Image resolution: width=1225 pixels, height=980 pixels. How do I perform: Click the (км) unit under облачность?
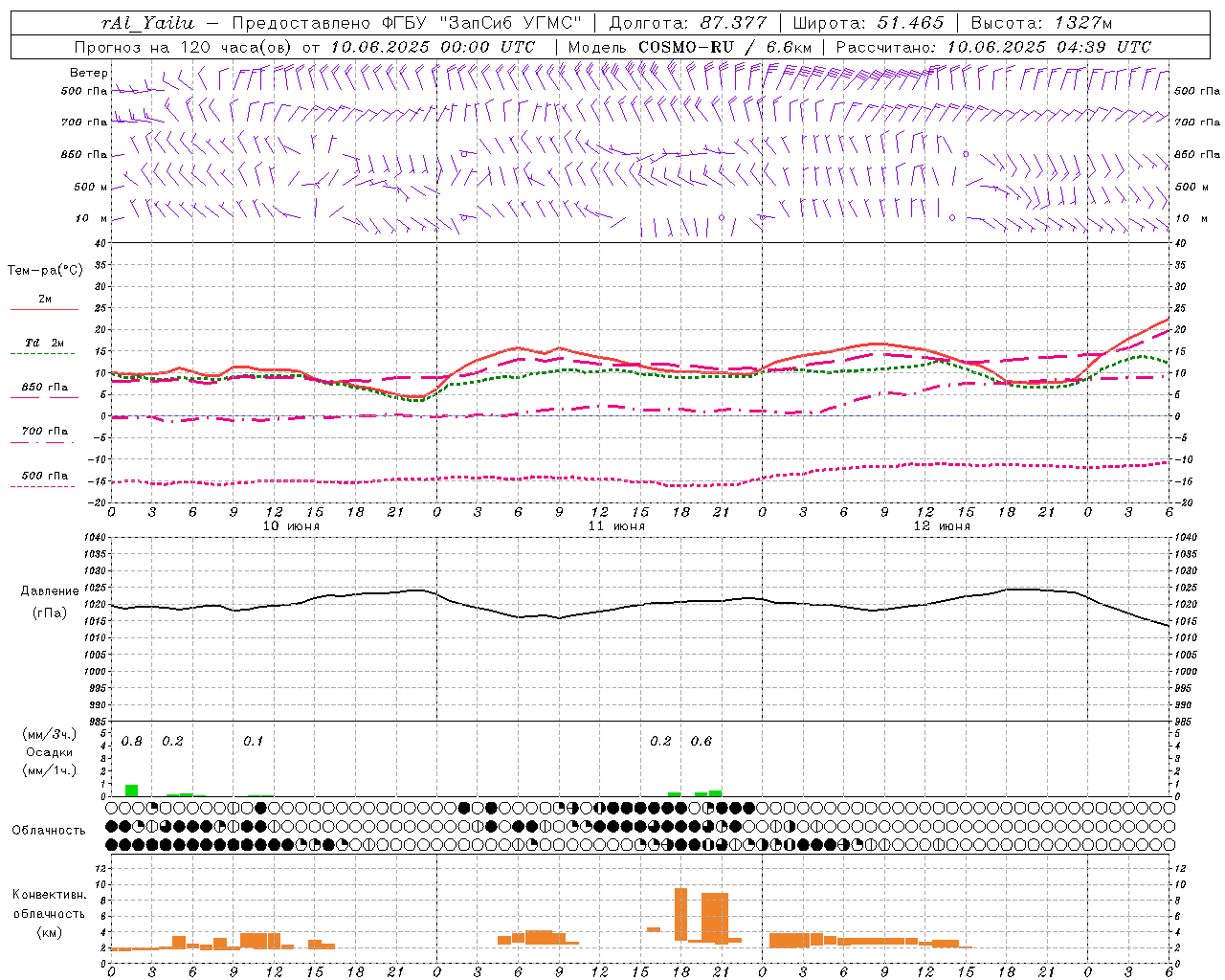[x=49, y=932]
